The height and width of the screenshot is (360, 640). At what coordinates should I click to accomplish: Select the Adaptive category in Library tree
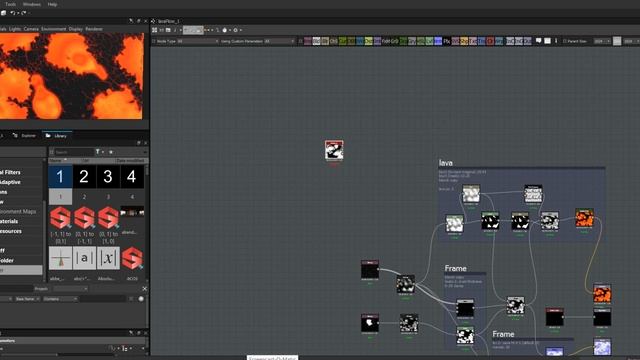click(x=10, y=182)
